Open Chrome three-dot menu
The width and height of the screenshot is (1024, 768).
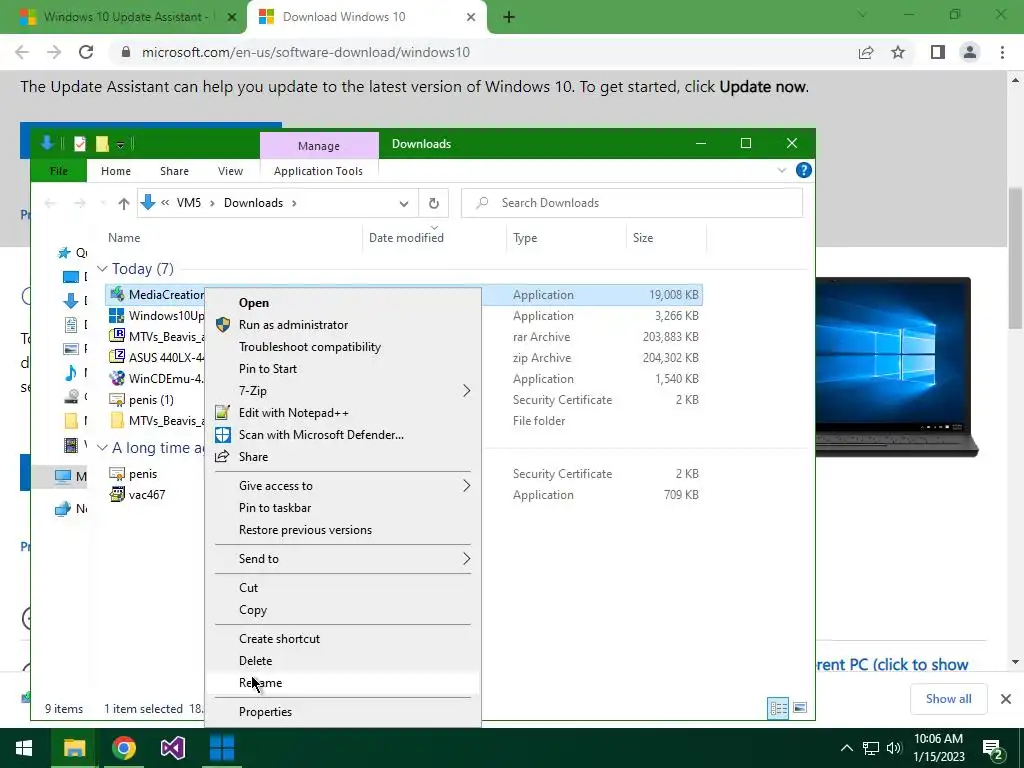[x=1002, y=52]
